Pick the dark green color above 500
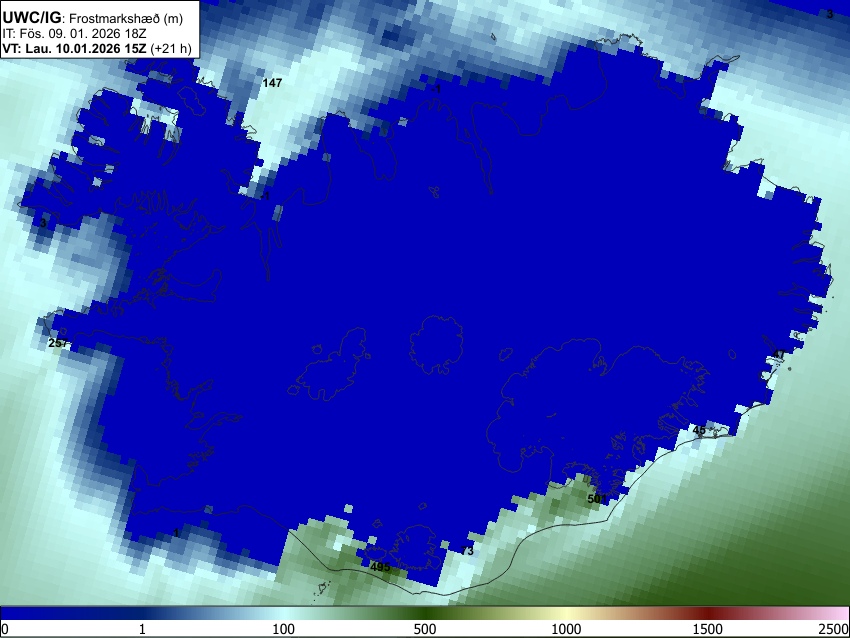Viewport: 850px width, 638px height. (x=425, y=613)
